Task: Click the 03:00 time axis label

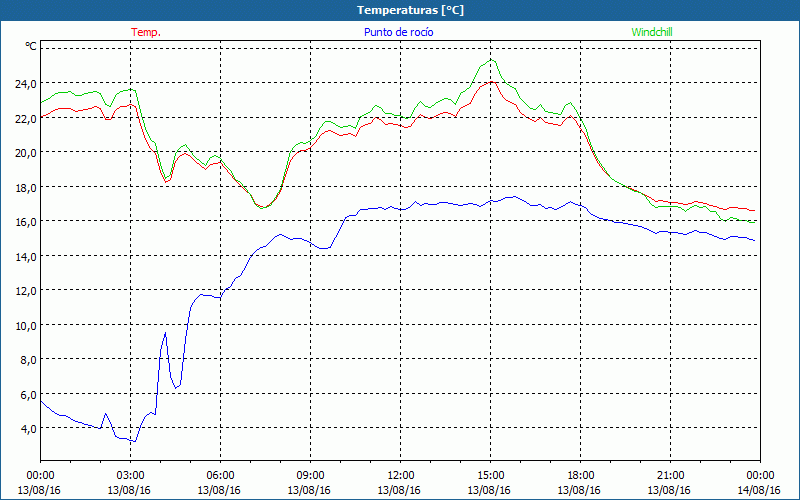Action: (130, 476)
